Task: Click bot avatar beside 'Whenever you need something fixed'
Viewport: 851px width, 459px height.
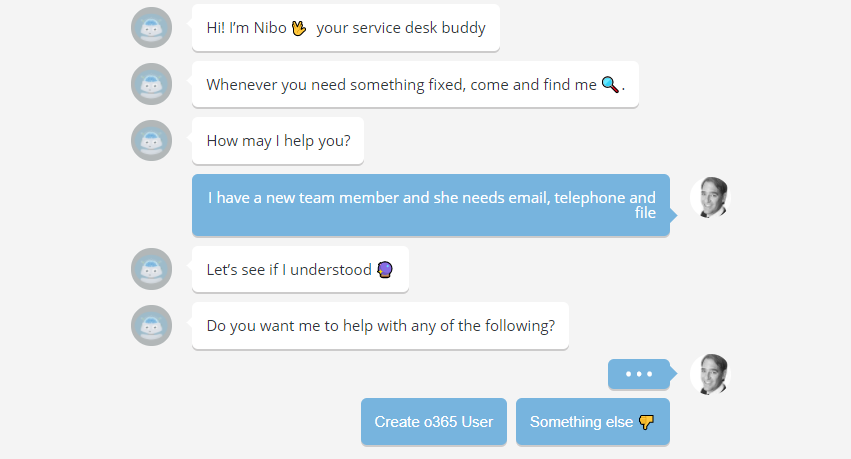Action: 151,84
